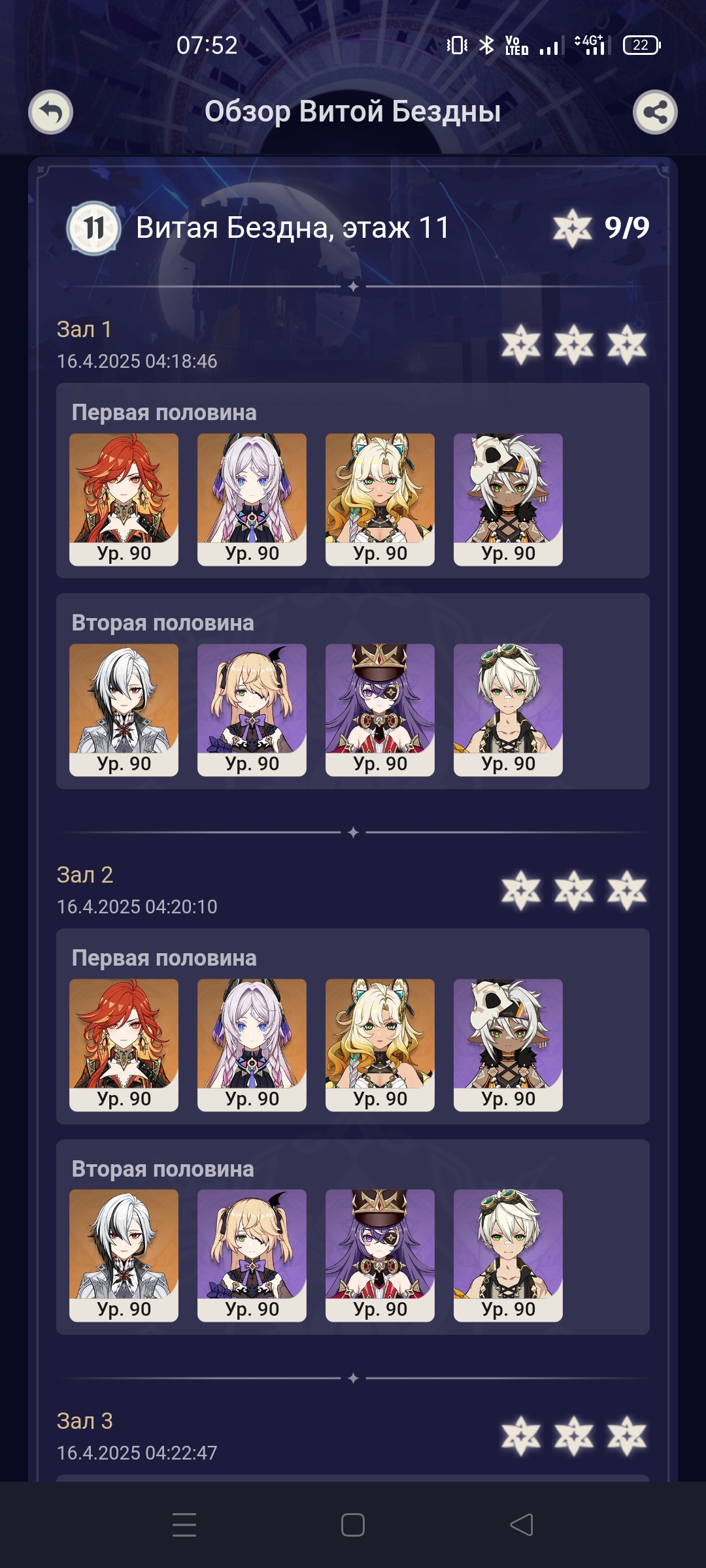The image size is (706, 1568).
Task: Select lavender-haired character in Зал 2 first half
Action: (252, 1045)
